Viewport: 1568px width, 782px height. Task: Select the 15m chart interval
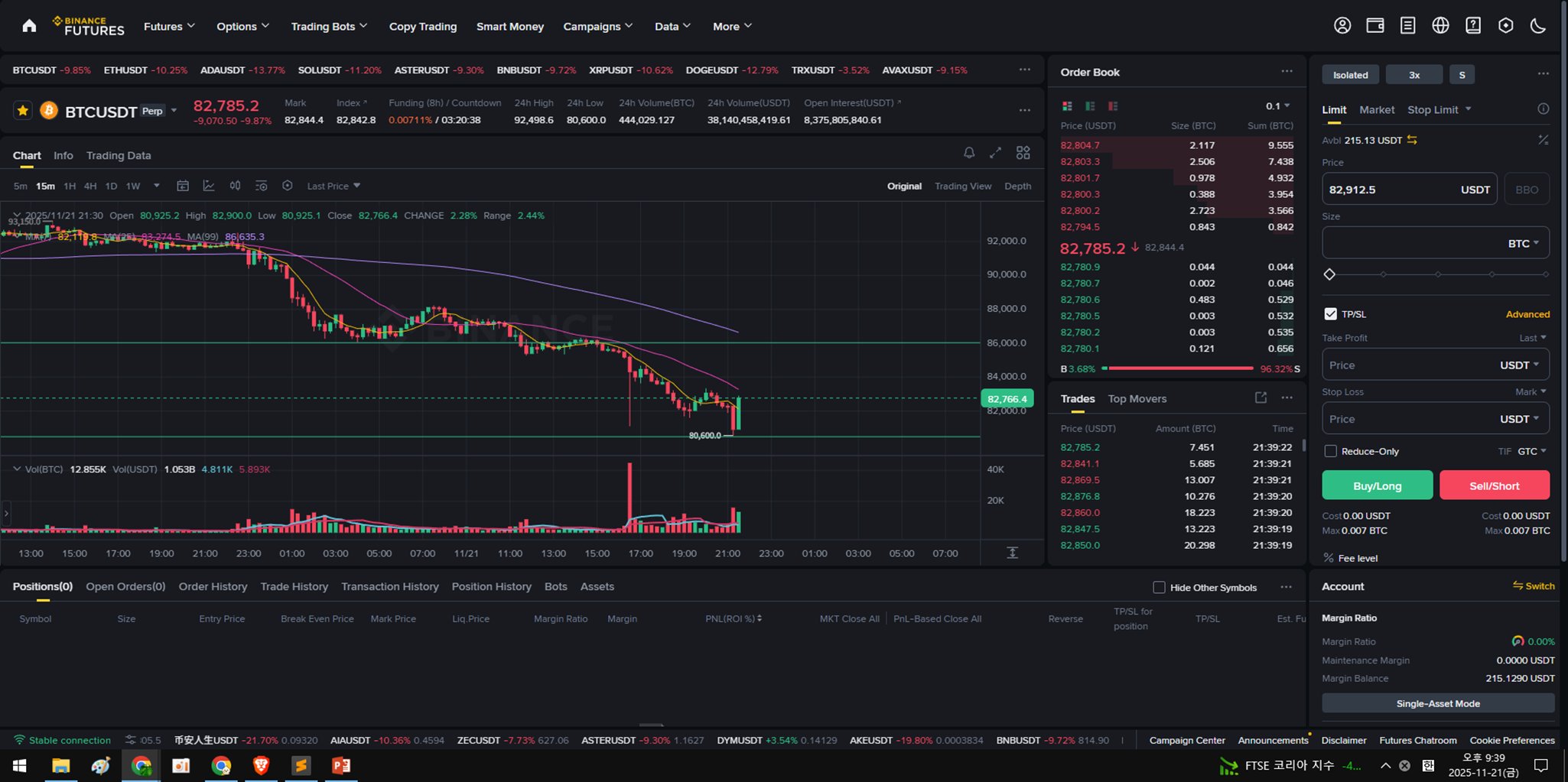point(45,186)
